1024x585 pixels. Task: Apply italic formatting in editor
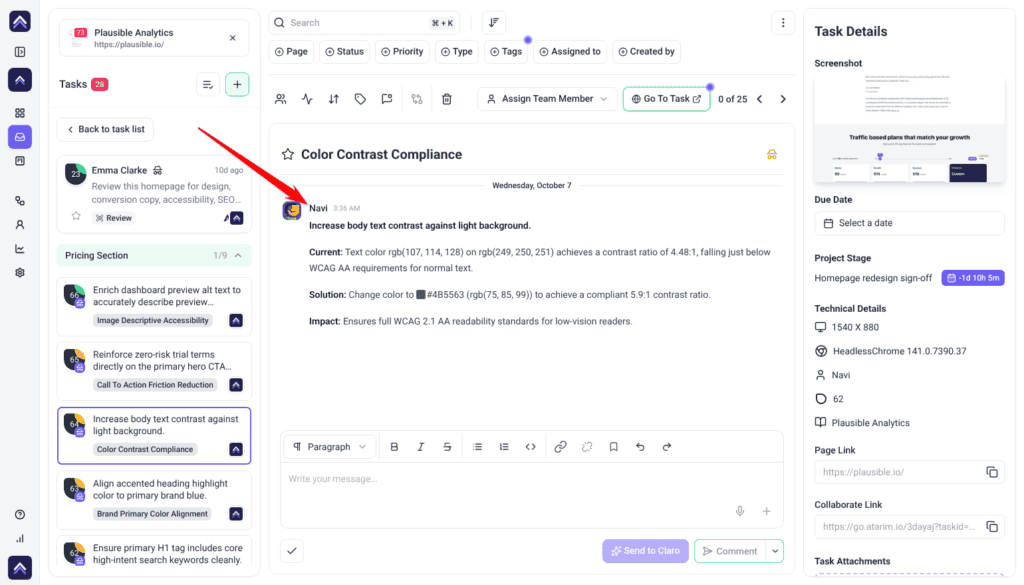421,447
